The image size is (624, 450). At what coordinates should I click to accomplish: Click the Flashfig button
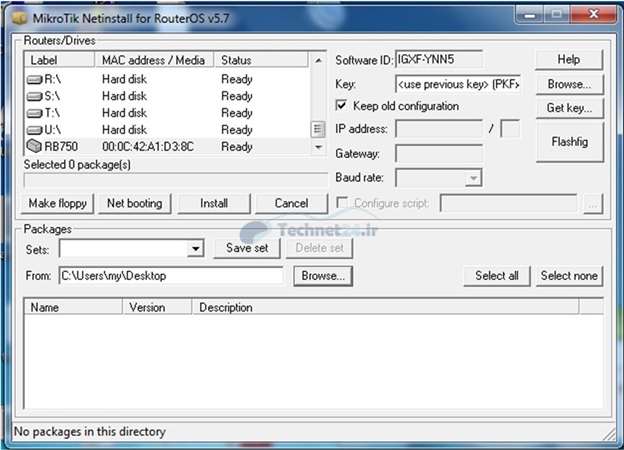(569, 142)
